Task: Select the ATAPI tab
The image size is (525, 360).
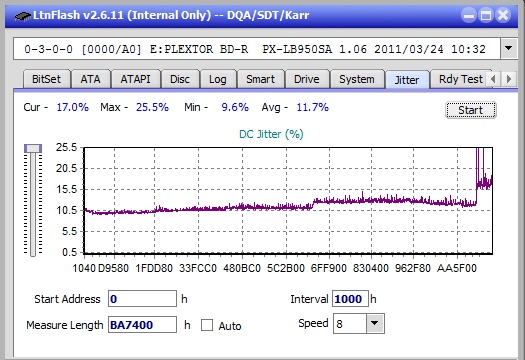Action: click(x=136, y=79)
